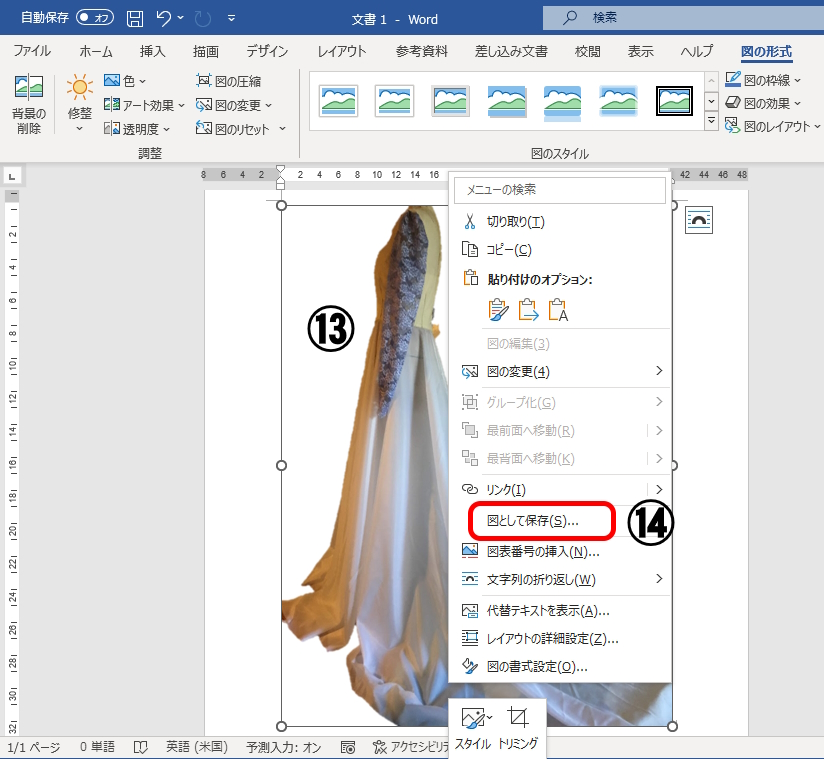Click the Redo icon in title bar
The height and width of the screenshot is (759, 824).
click(203, 18)
